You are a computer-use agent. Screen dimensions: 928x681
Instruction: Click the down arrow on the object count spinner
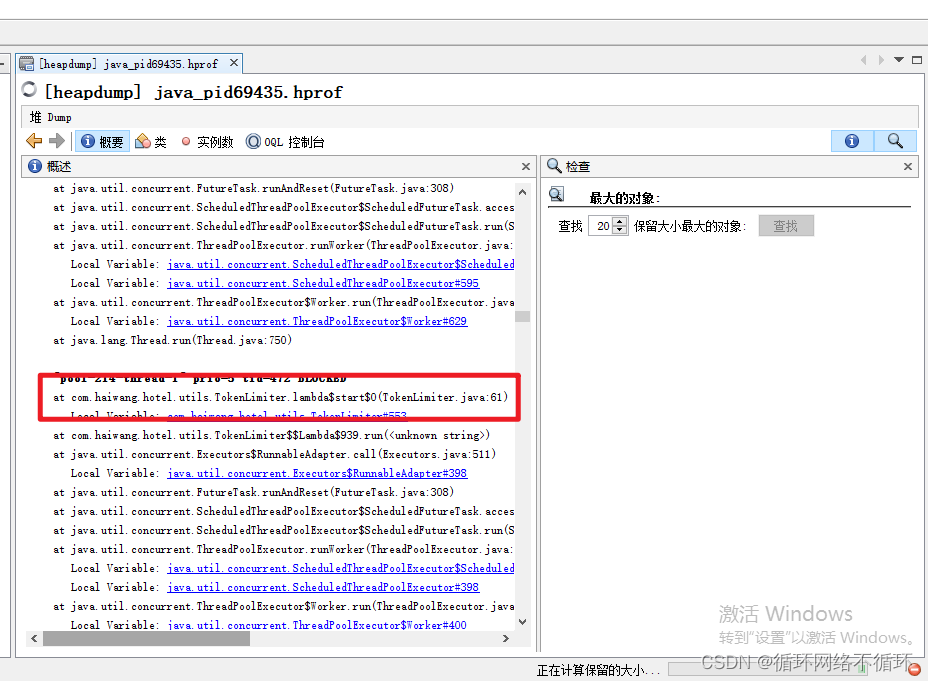click(618, 230)
